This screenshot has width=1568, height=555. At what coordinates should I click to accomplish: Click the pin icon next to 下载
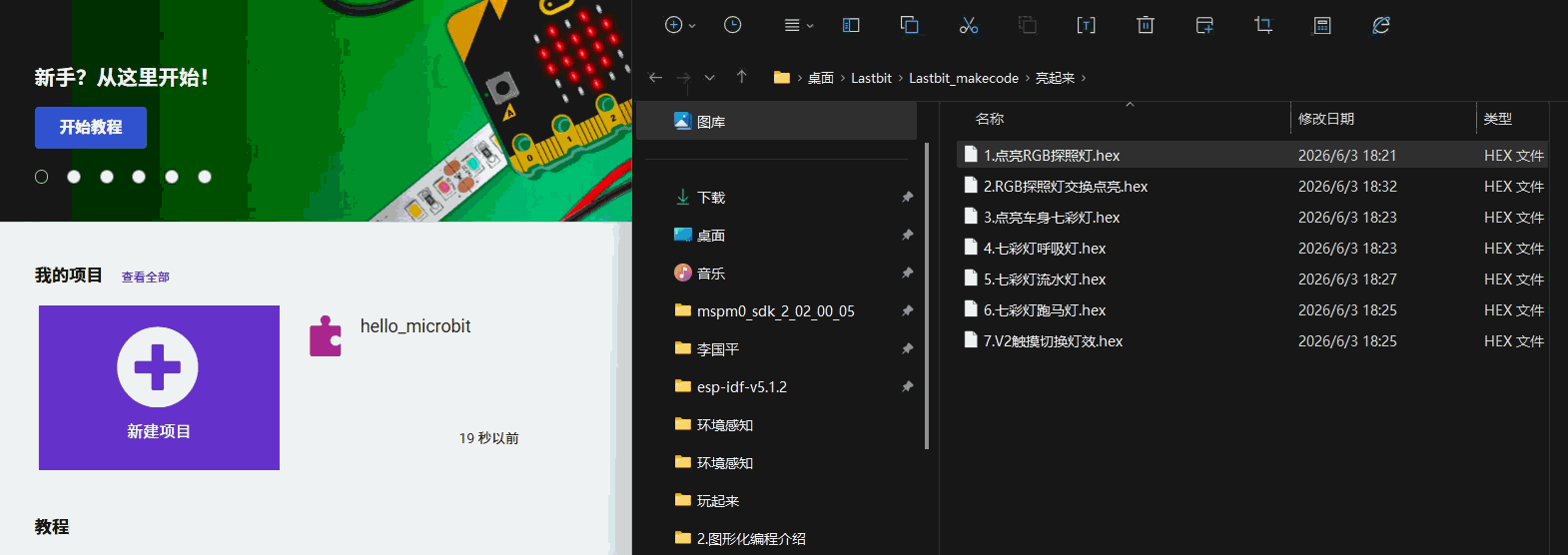(x=907, y=198)
